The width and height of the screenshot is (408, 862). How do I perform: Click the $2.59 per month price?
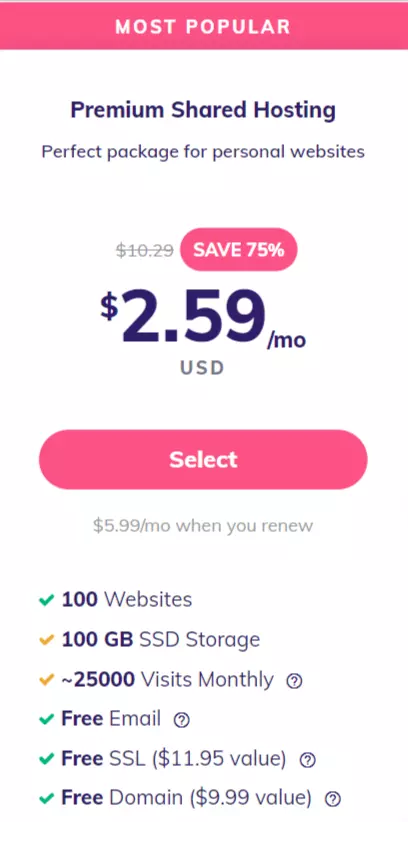coord(203,319)
